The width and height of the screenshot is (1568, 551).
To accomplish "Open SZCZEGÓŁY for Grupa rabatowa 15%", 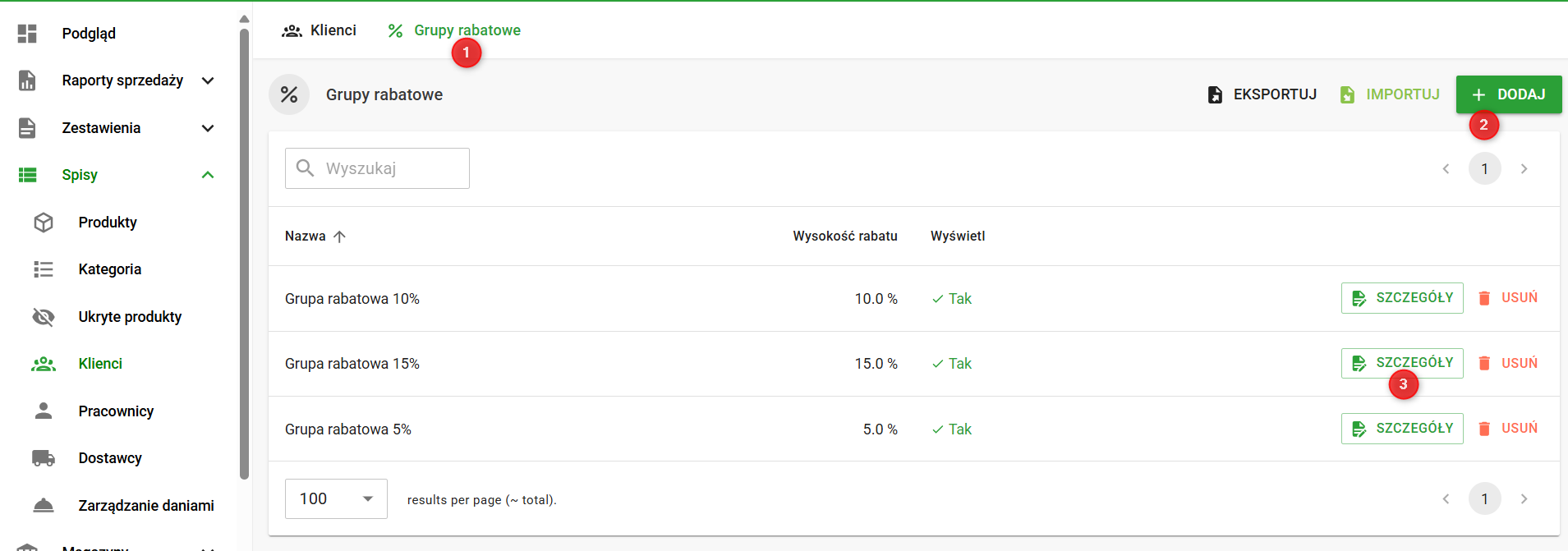I will [x=1401, y=363].
